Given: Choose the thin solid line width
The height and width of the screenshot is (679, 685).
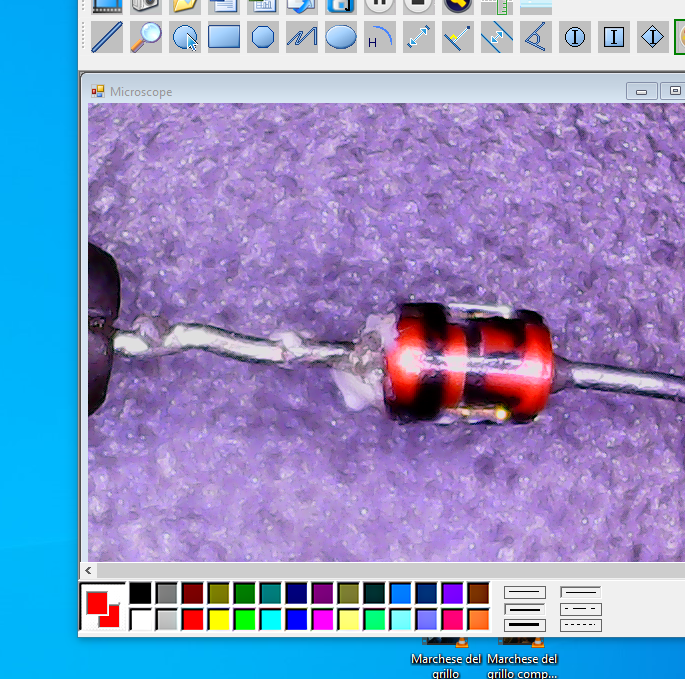Looking at the screenshot, I should click(x=525, y=592).
